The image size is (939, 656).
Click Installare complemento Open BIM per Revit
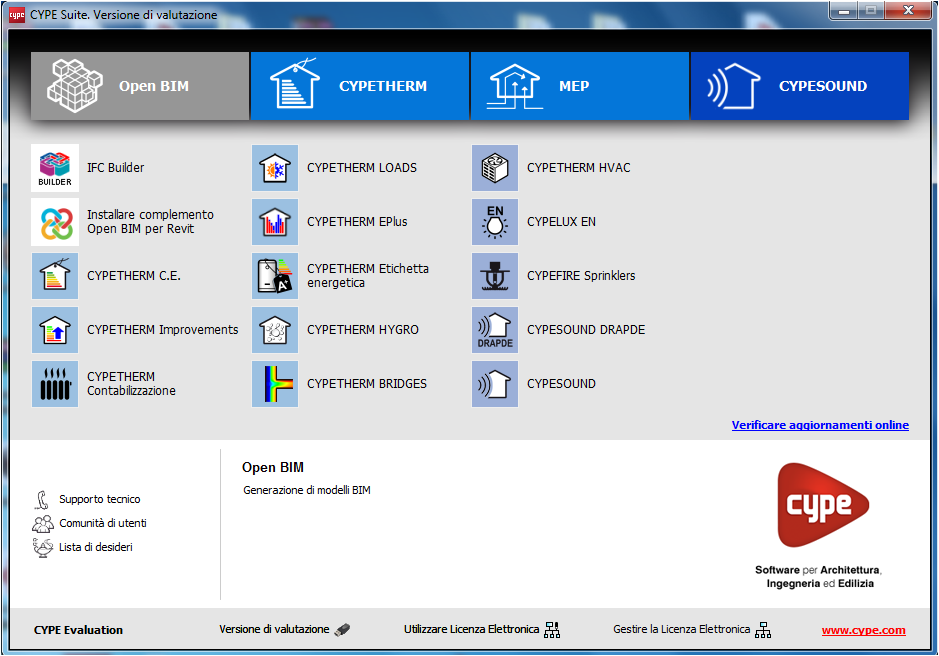(x=55, y=222)
